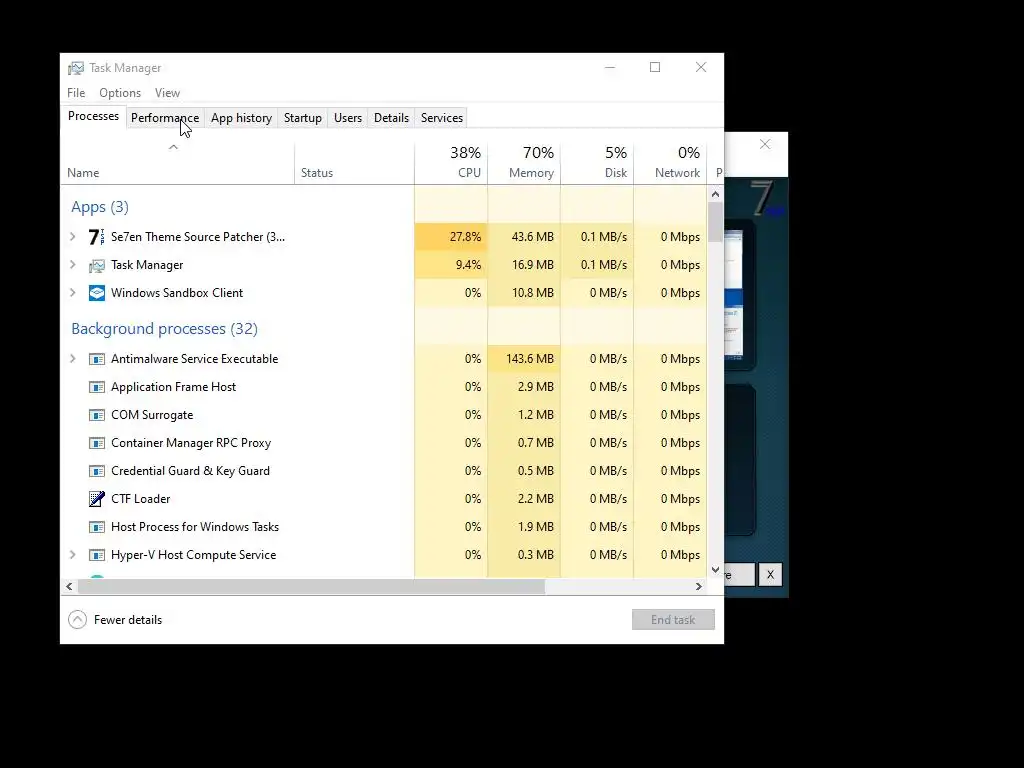Screen dimensions: 1024x768
Task: Select the '27.8%' CPU cell
Action: [x=451, y=236]
